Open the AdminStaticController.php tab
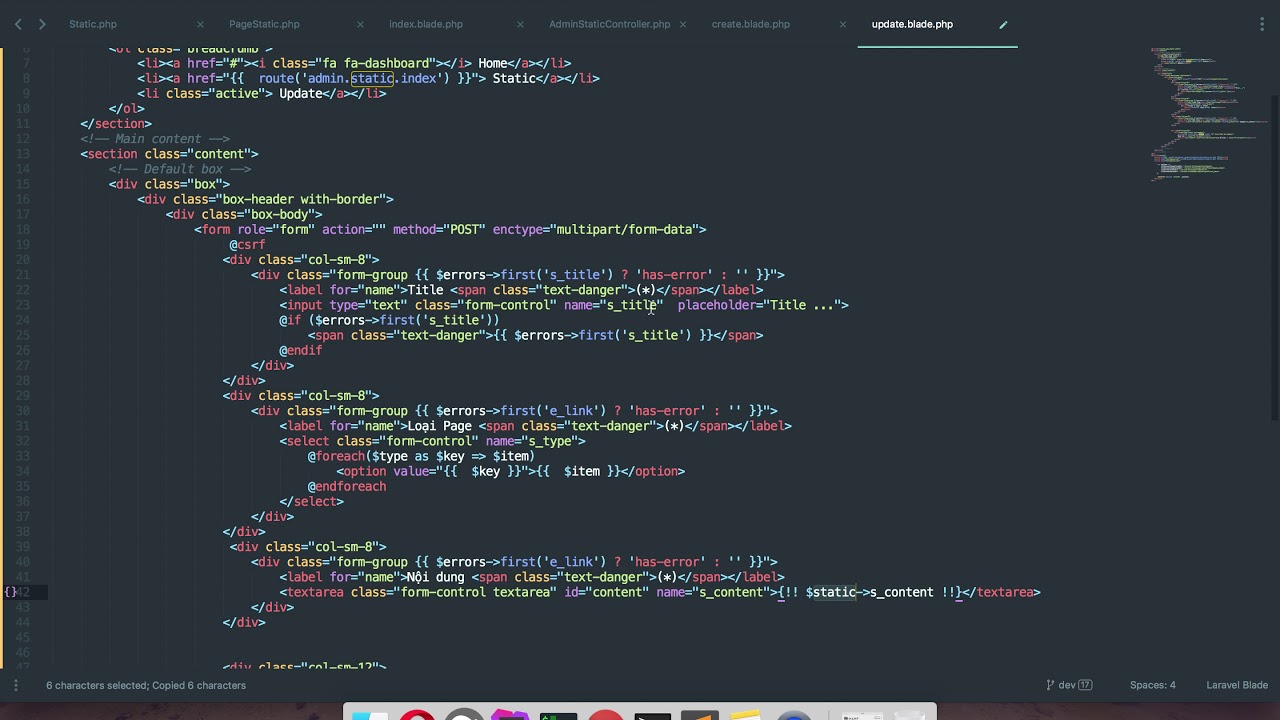This screenshot has width=1280, height=720. point(609,24)
